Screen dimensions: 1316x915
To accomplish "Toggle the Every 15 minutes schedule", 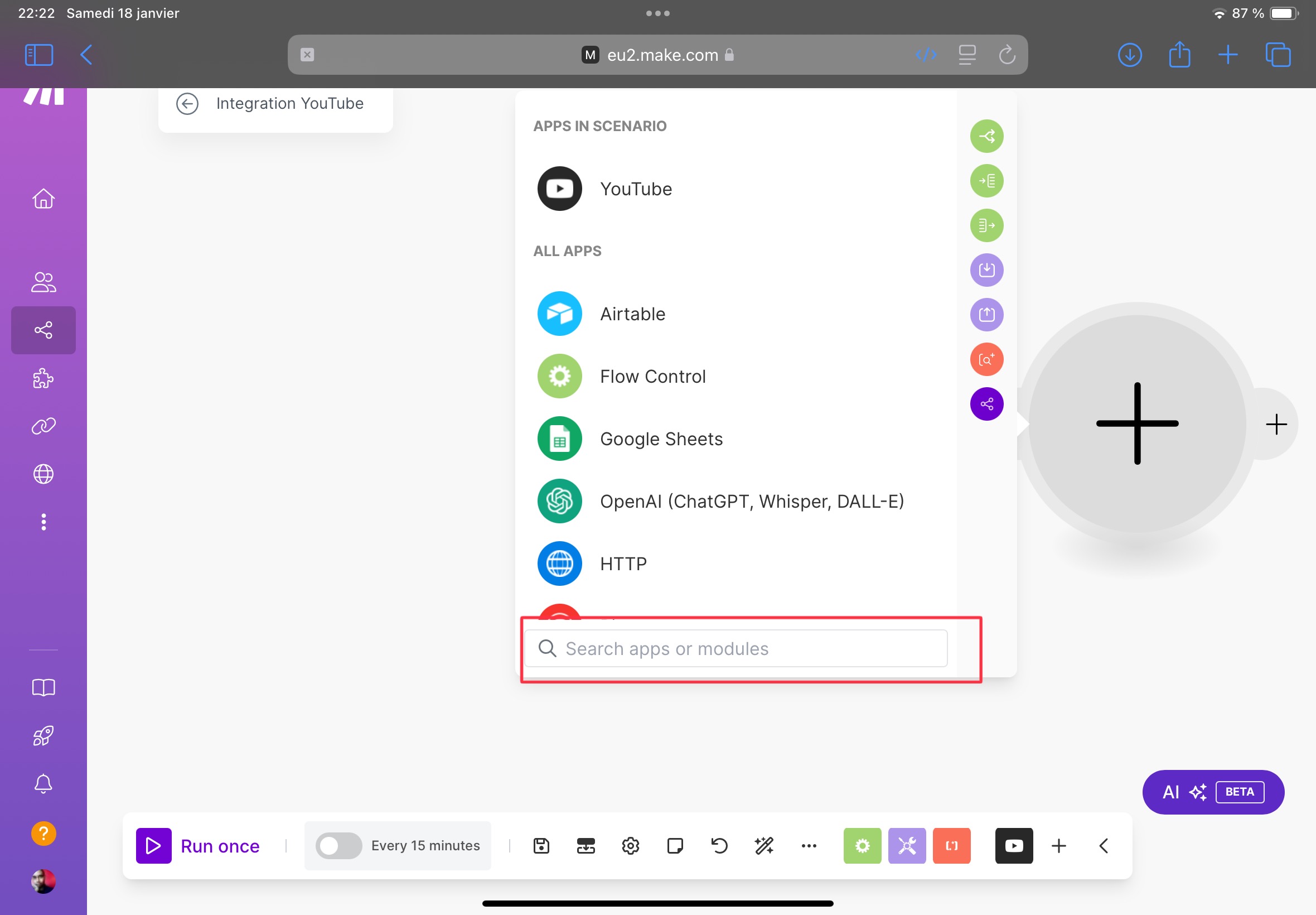I will [x=337, y=845].
